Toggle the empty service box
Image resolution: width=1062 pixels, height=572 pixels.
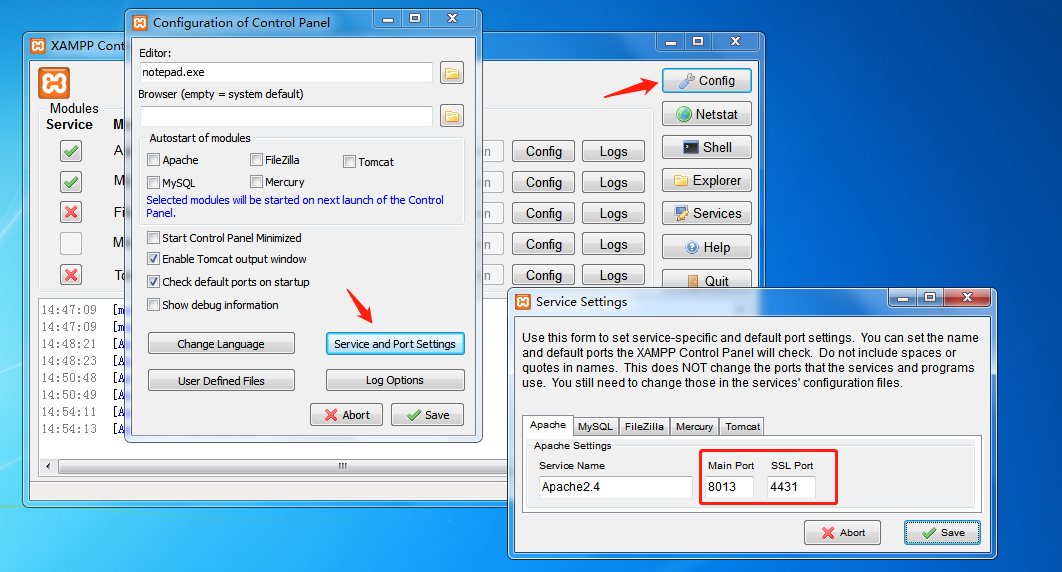coord(71,243)
